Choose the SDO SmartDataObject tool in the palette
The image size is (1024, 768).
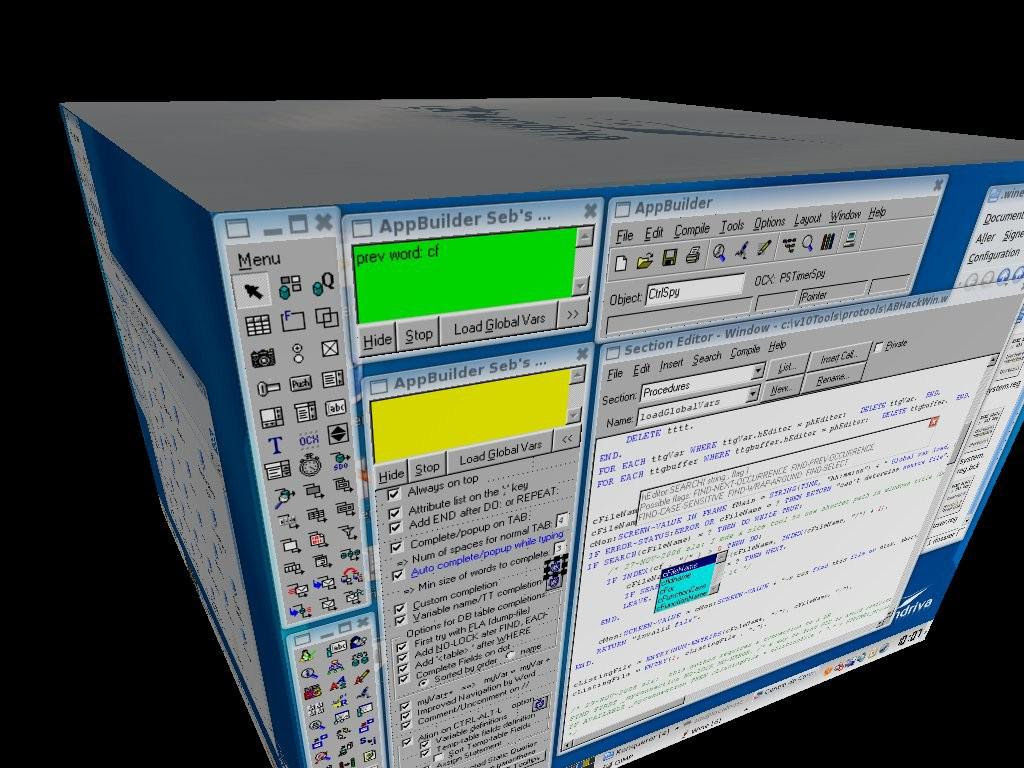340,461
